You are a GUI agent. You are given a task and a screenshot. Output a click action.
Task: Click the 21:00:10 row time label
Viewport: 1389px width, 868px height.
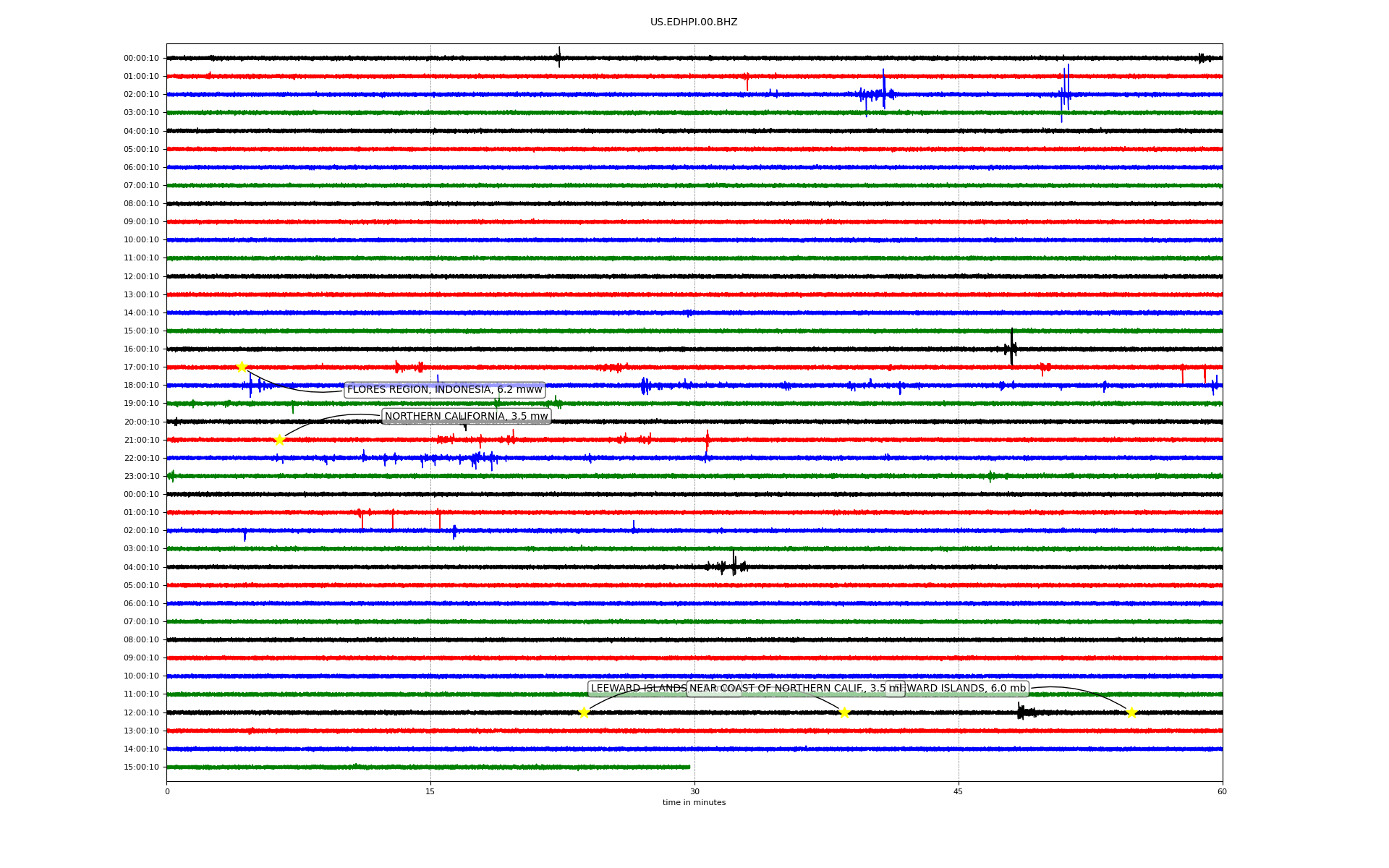coord(141,441)
